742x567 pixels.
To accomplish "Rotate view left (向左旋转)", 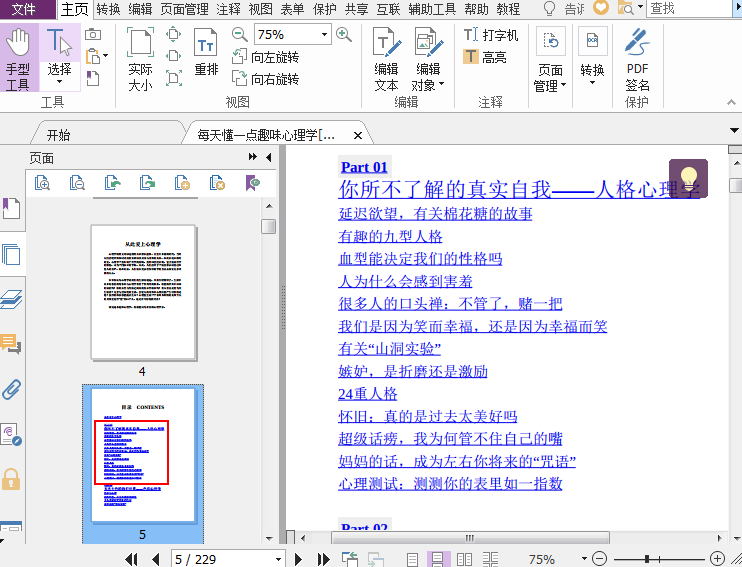I will point(265,57).
